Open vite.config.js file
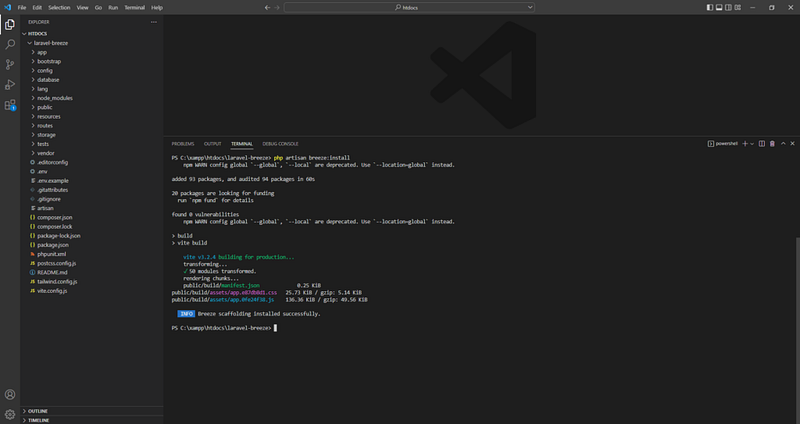 (92, 291)
